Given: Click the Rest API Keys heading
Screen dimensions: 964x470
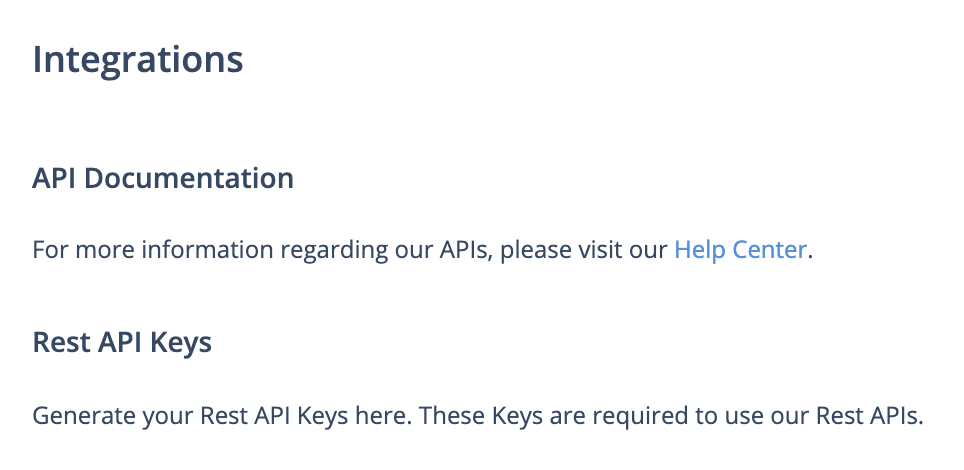Looking at the screenshot, I should click(122, 343).
